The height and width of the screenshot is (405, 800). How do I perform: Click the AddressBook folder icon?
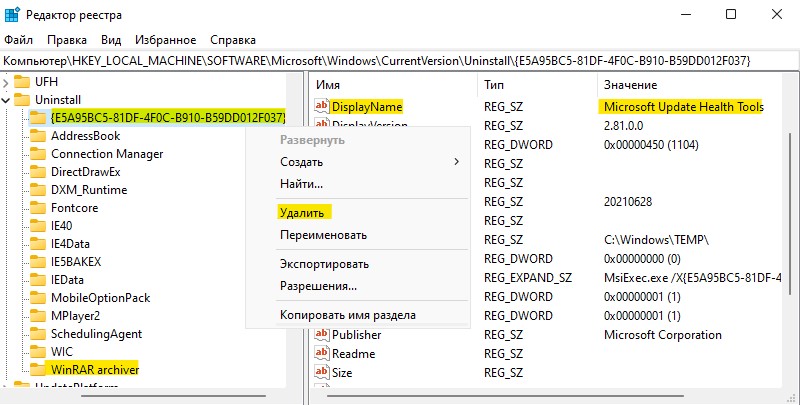point(38,136)
